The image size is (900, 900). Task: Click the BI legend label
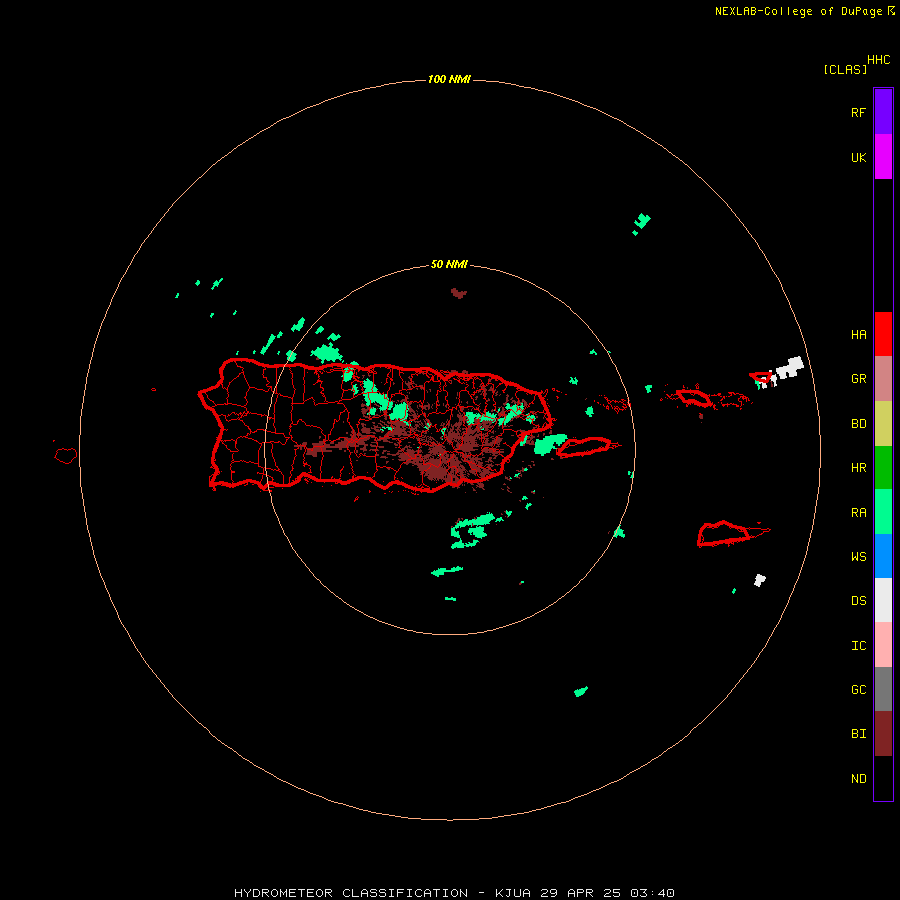click(858, 734)
